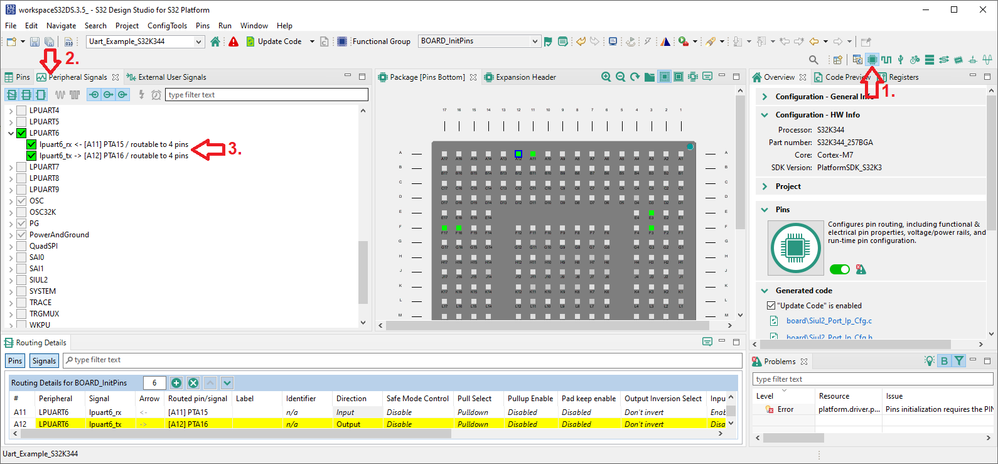Zoom out on the package view

pyautogui.click(x=621, y=77)
